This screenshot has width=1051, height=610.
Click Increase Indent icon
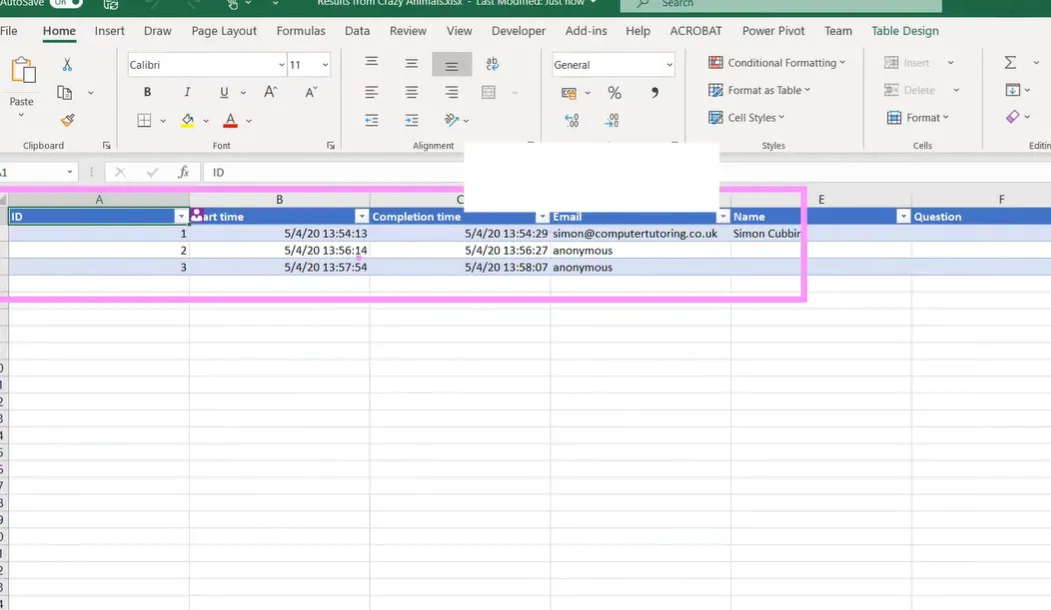pyautogui.click(x=411, y=120)
